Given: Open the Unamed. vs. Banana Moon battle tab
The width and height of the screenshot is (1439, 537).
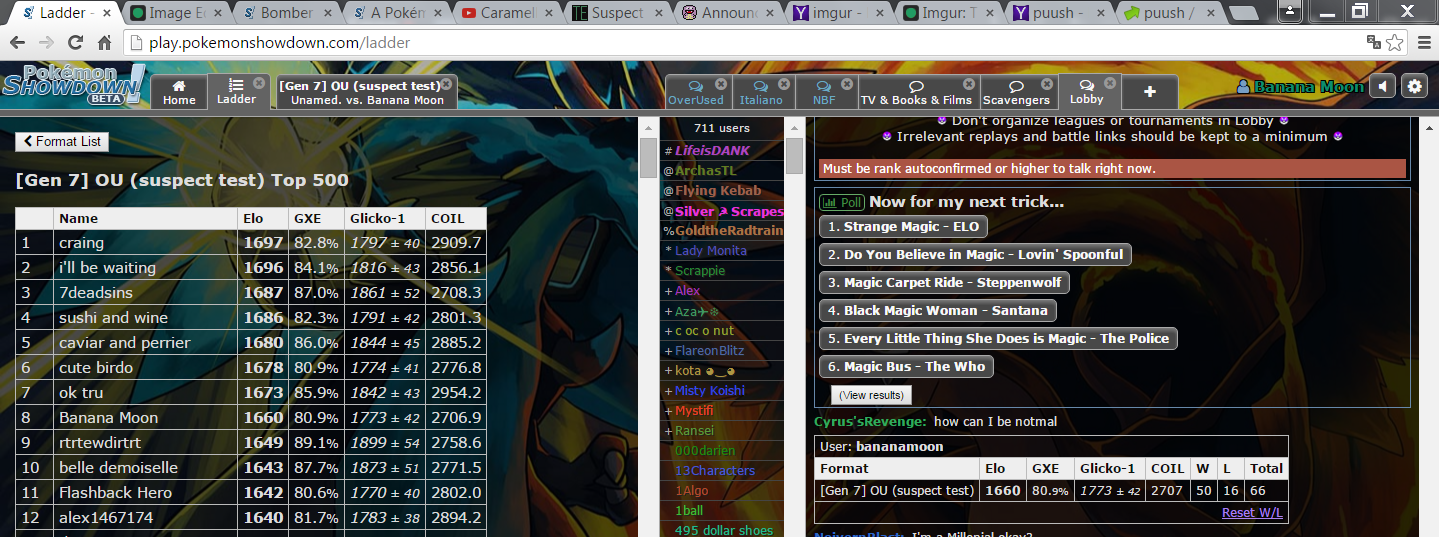Looking at the screenshot, I should click(x=367, y=91).
